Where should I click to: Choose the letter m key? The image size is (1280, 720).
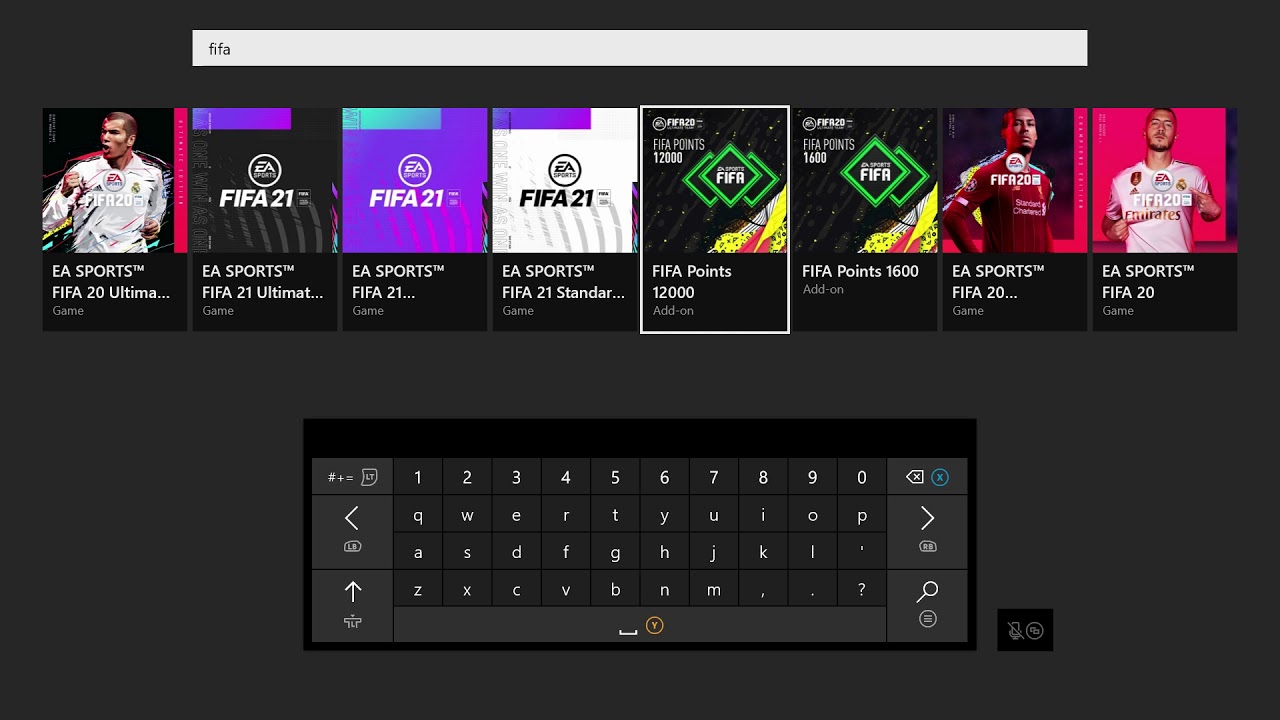point(714,590)
